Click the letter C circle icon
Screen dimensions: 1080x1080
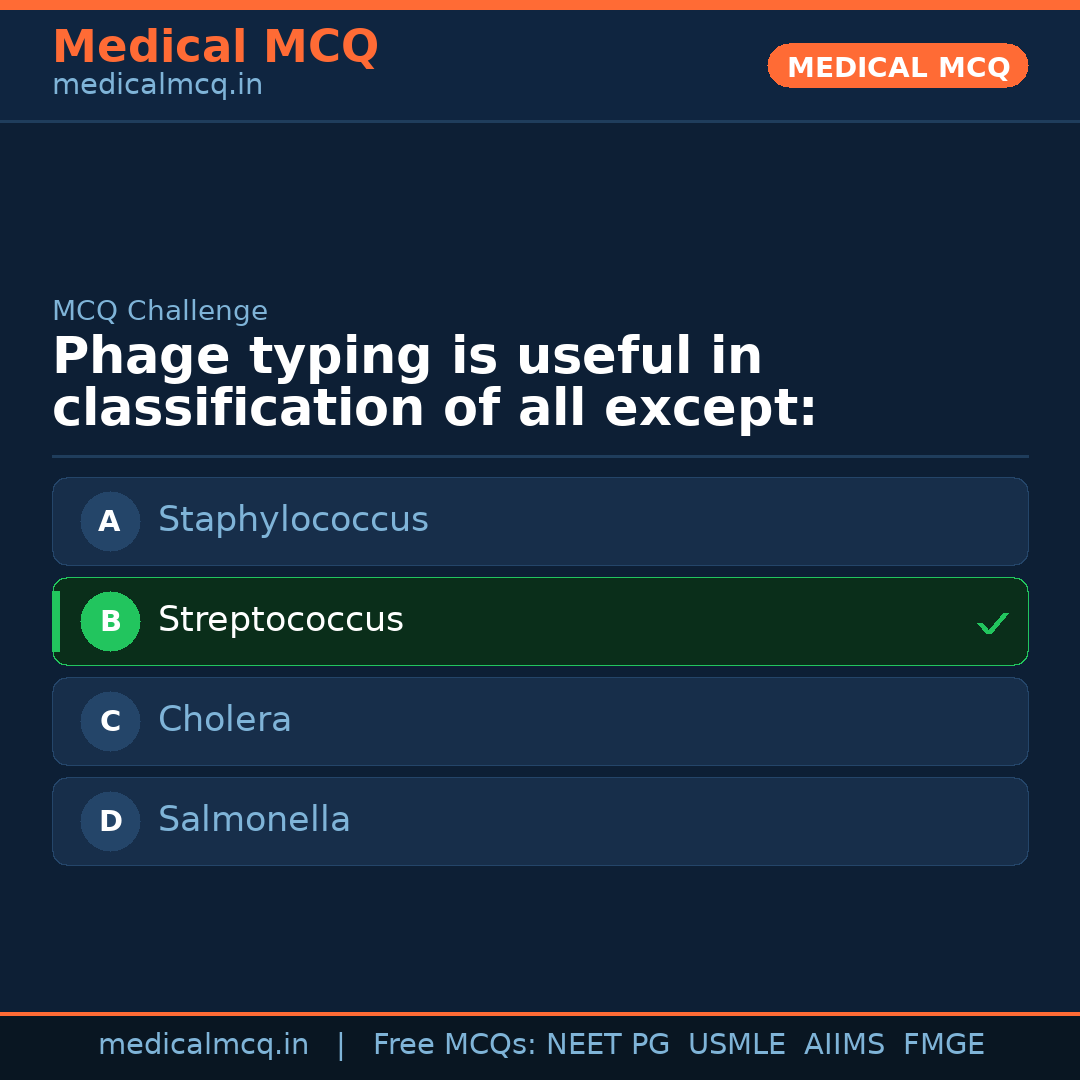[x=110, y=721]
